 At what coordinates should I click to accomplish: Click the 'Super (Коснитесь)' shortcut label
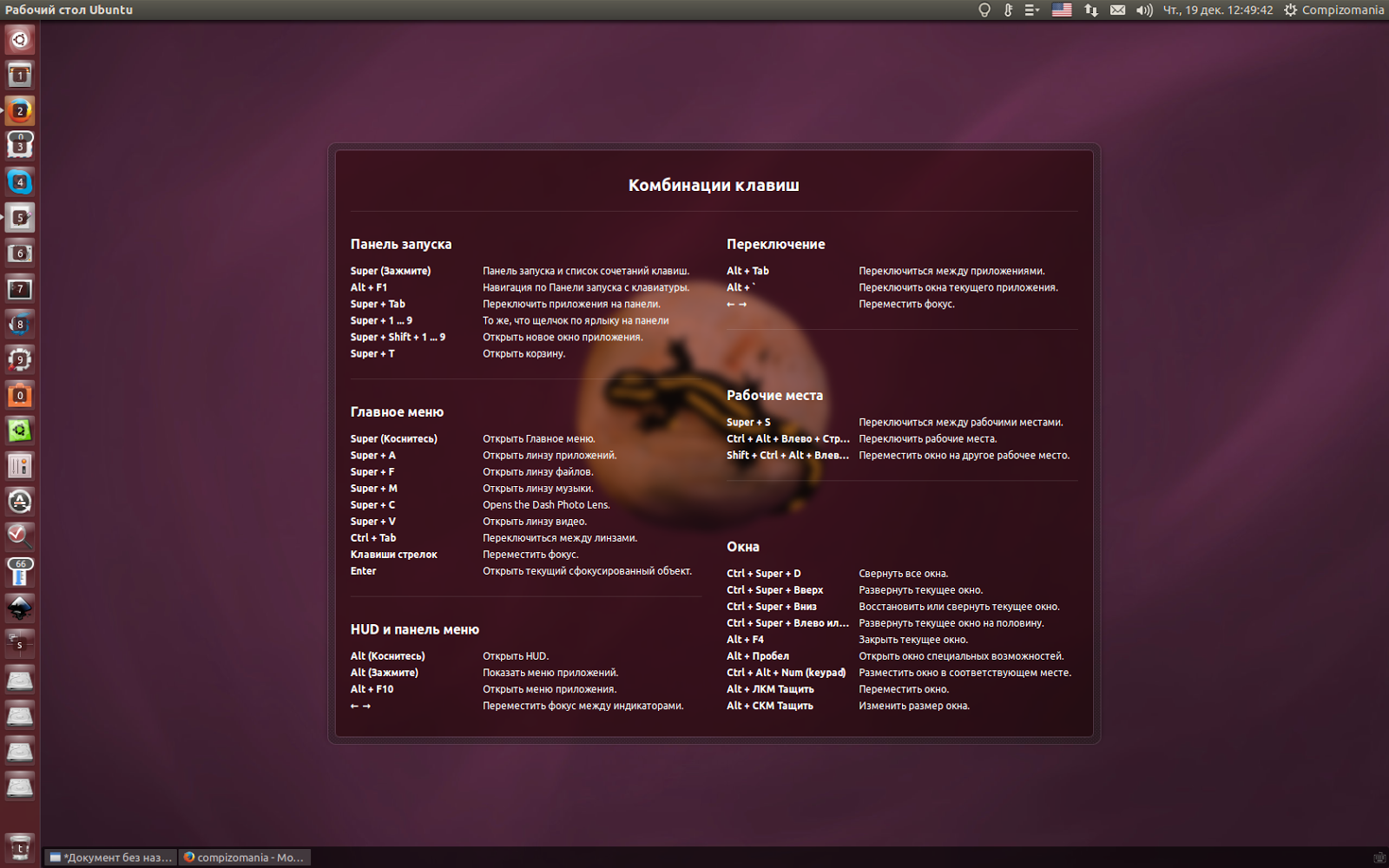(394, 438)
